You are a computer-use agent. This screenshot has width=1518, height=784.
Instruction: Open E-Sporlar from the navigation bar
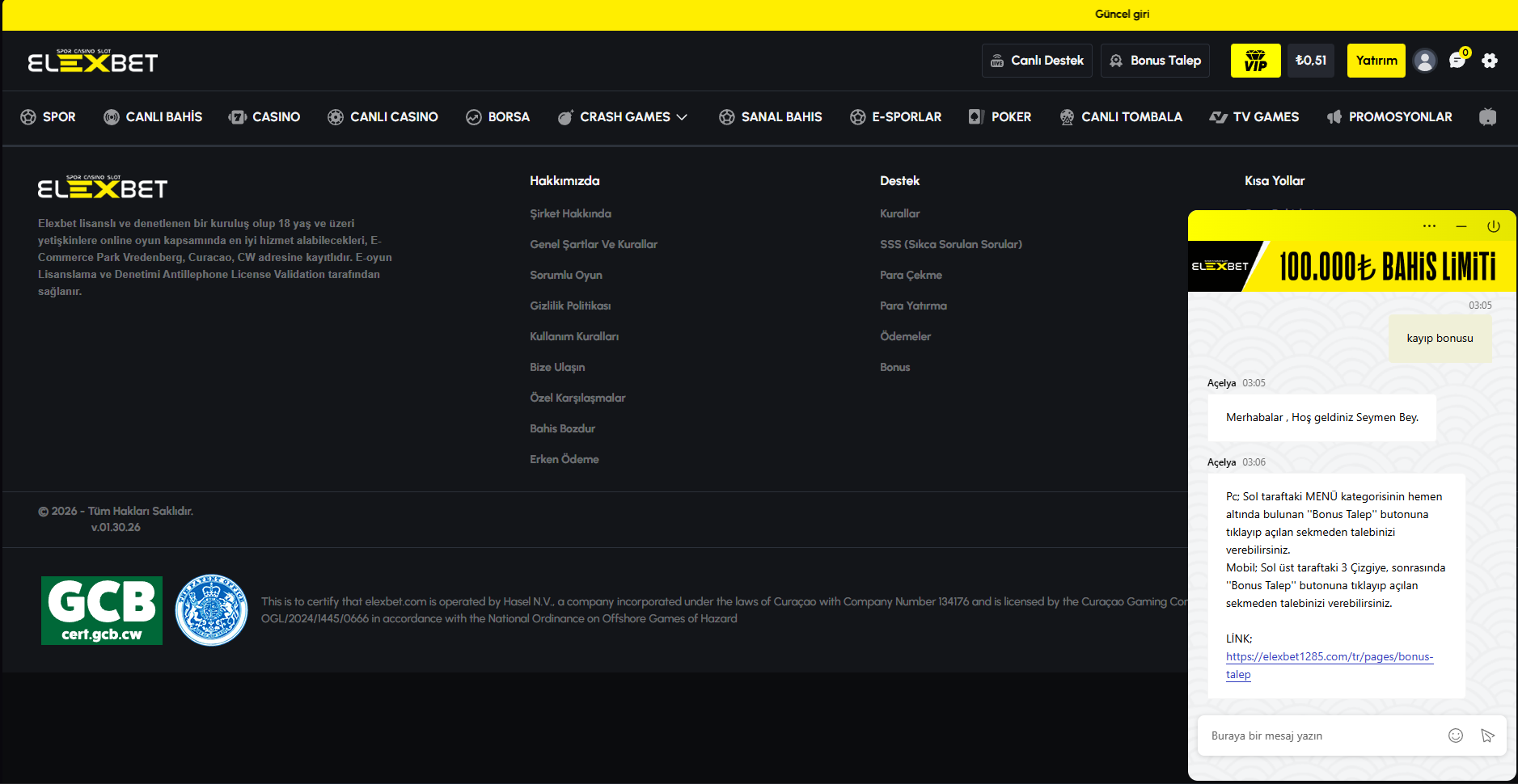[x=895, y=117]
